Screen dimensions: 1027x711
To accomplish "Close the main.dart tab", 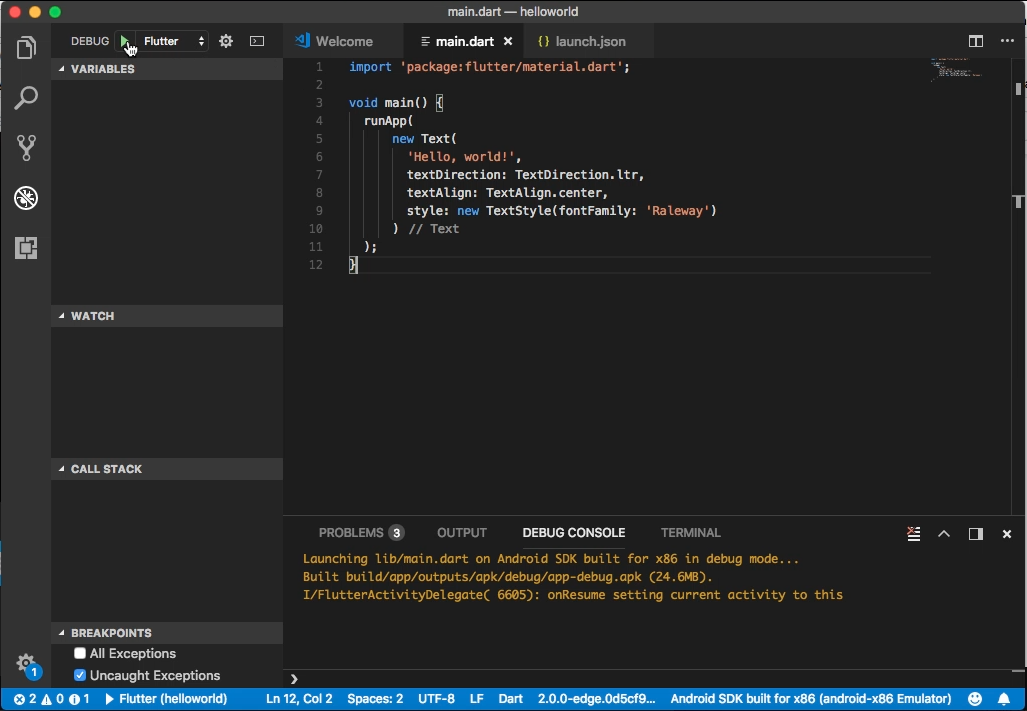I will 508,41.
